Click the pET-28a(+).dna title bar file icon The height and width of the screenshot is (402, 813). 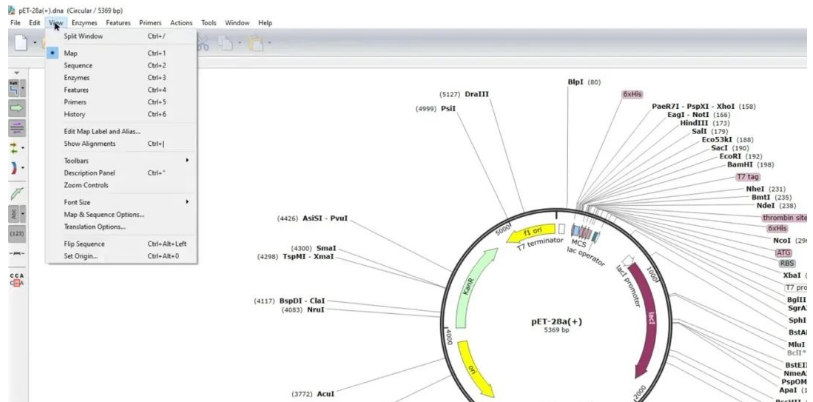point(12,10)
